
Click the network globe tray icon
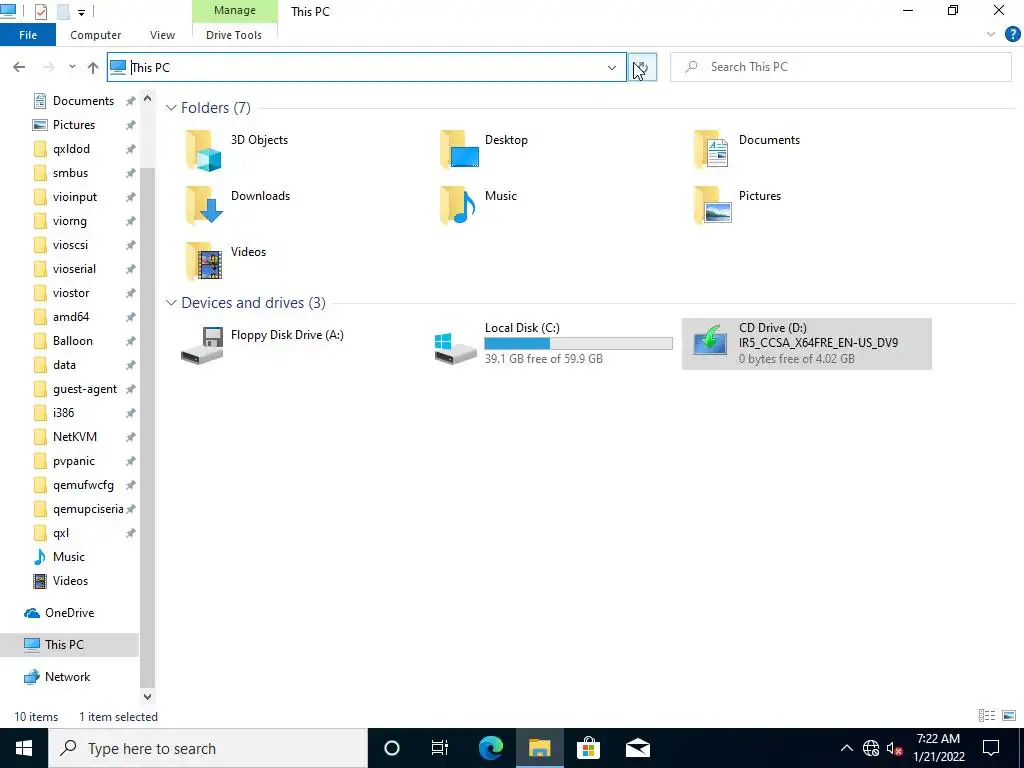(871, 748)
